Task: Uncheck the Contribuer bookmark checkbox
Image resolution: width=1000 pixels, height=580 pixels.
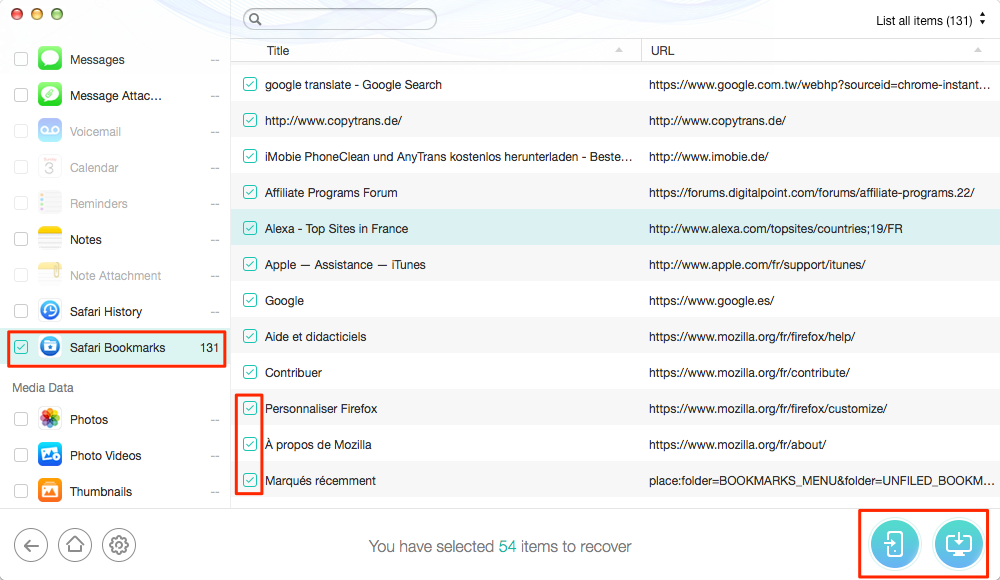Action: 250,372
